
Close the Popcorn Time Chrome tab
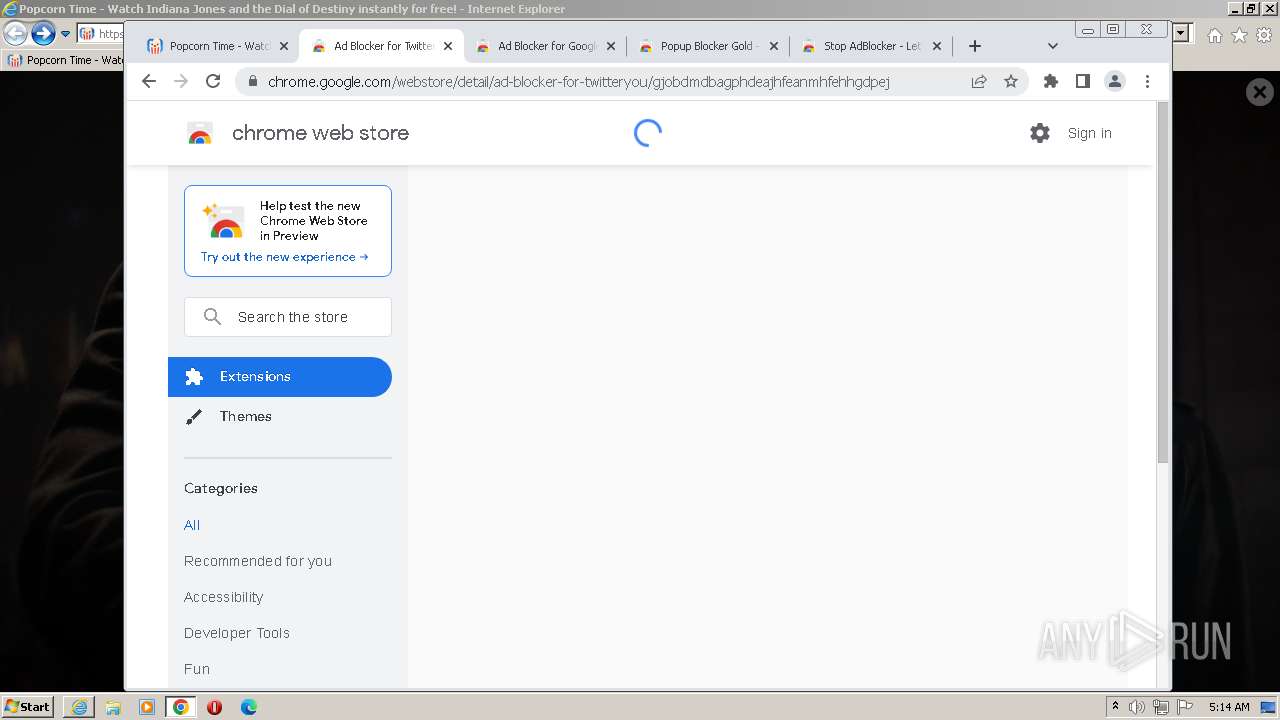(x=284, y=46)
